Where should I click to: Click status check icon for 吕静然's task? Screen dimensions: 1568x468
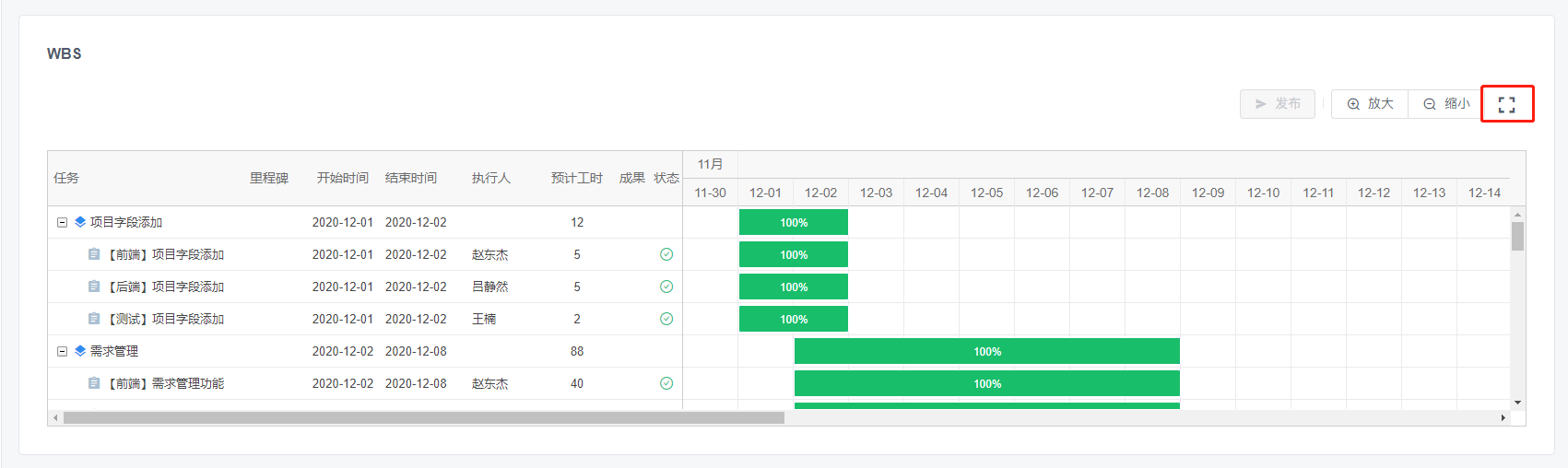[x=666, y=287]
